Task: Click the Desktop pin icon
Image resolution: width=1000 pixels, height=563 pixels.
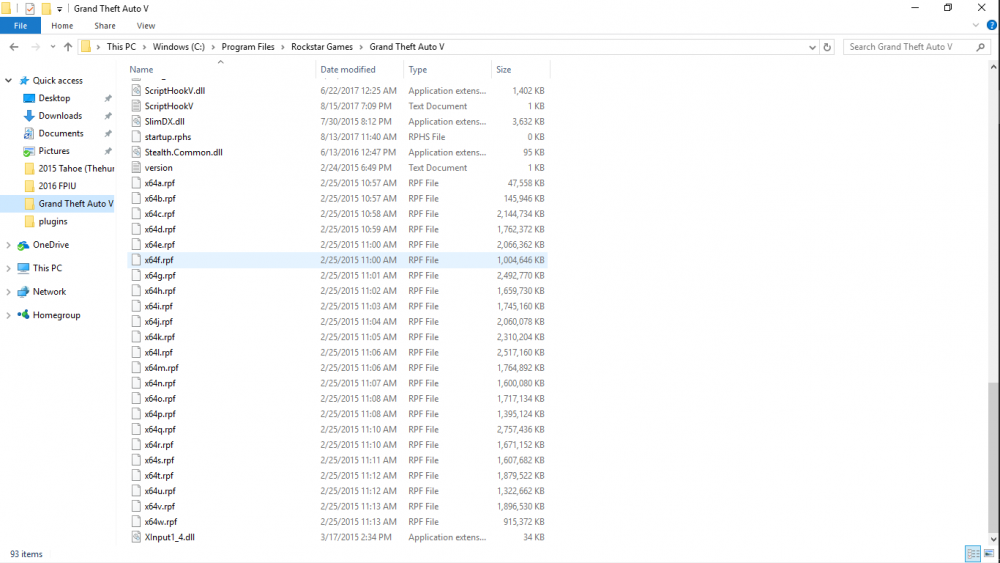Action: click(108, 98)
